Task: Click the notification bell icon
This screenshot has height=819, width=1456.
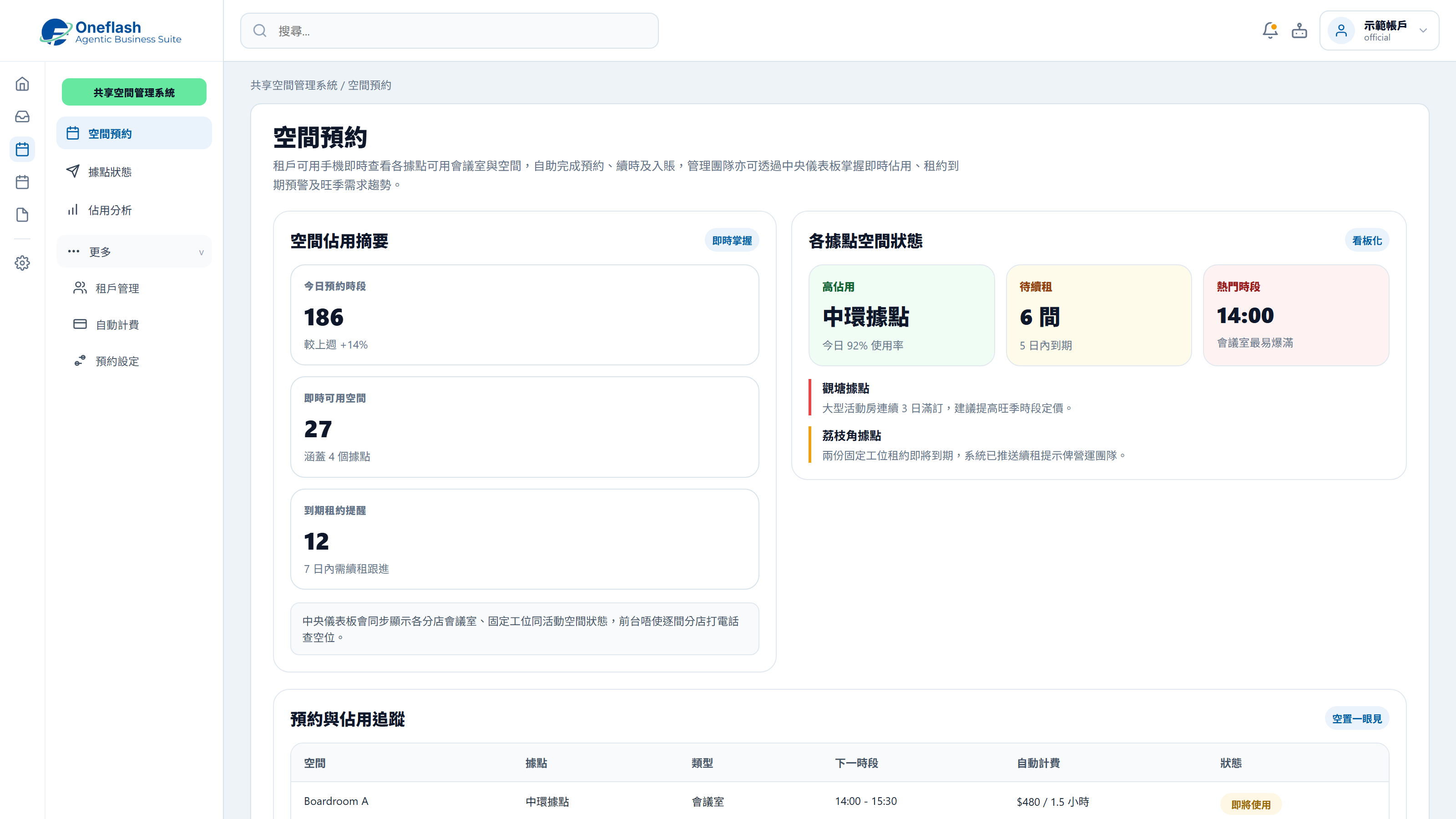Action: click(x=1270, y=30)
